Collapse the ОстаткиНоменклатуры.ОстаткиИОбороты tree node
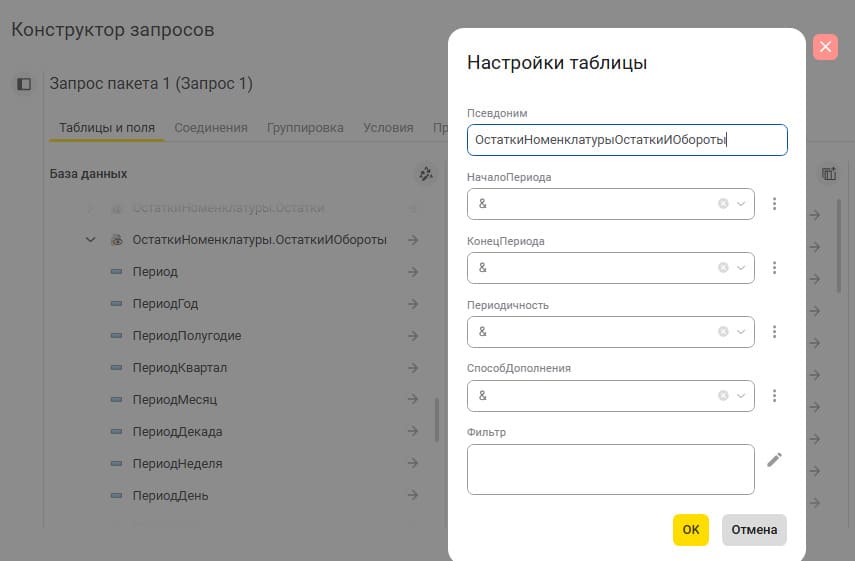This screenshot has height=561, width=855. 91,240
